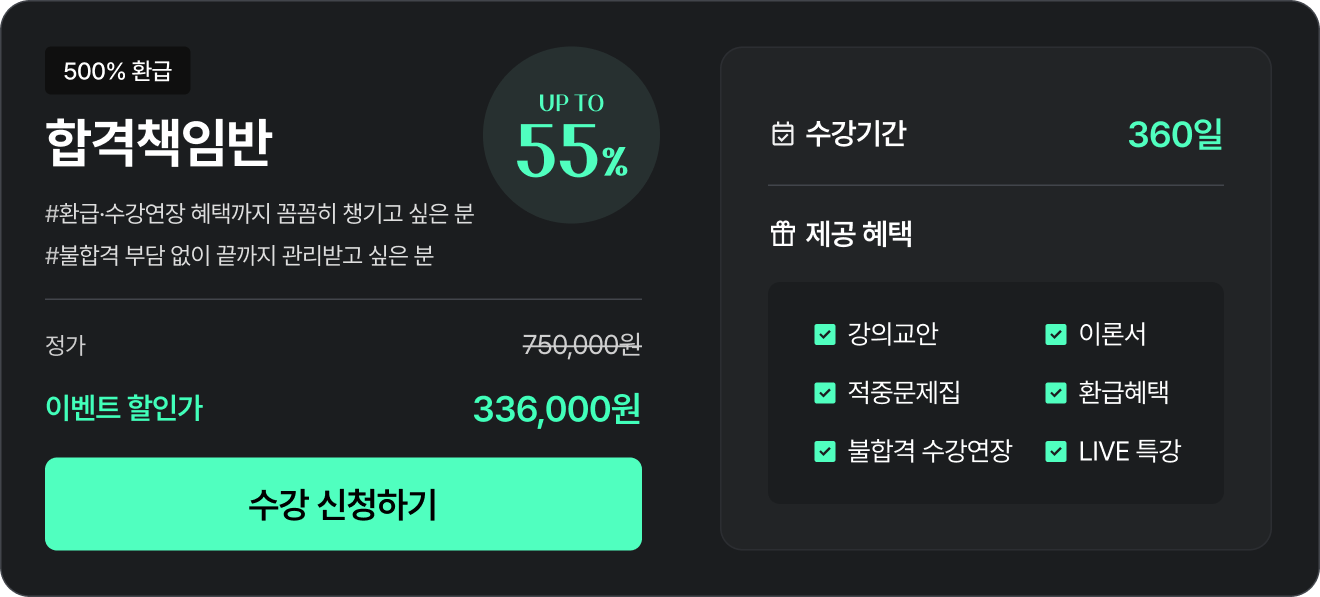Click the #불합격 부담 없이 hashtag line
The height and width of the screenshot is (597, 1320).
point(239,256)
